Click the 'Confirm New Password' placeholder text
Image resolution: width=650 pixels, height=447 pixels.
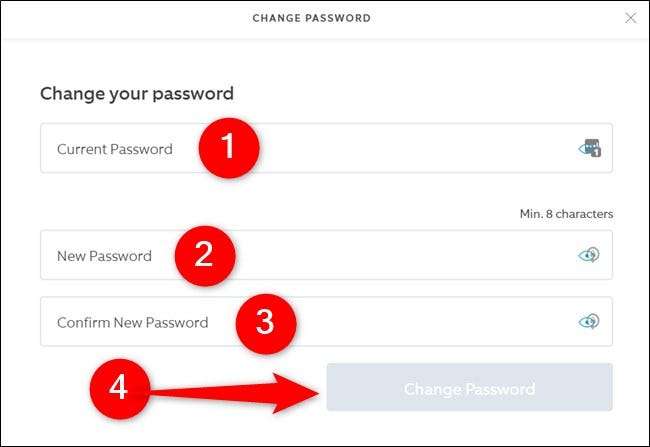click(132, 322)
